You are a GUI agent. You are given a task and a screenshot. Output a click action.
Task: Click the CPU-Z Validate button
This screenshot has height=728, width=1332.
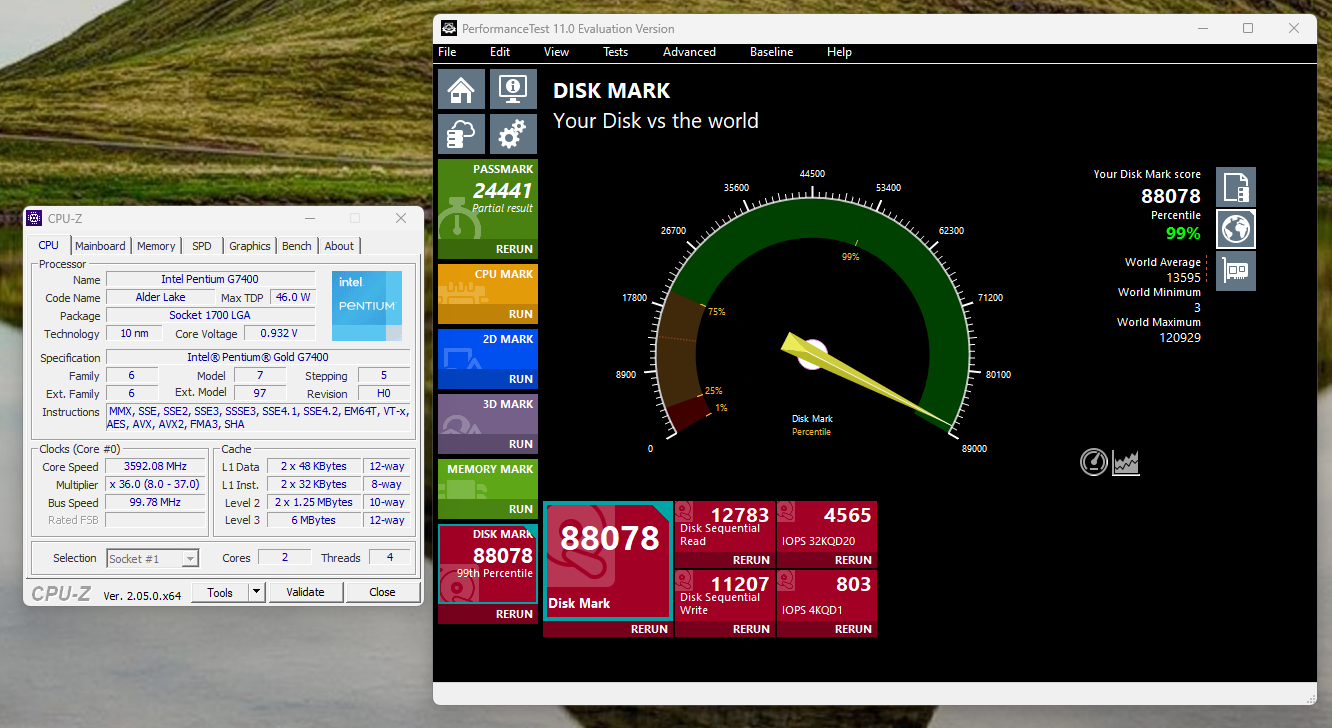click(x=305, y=592)
